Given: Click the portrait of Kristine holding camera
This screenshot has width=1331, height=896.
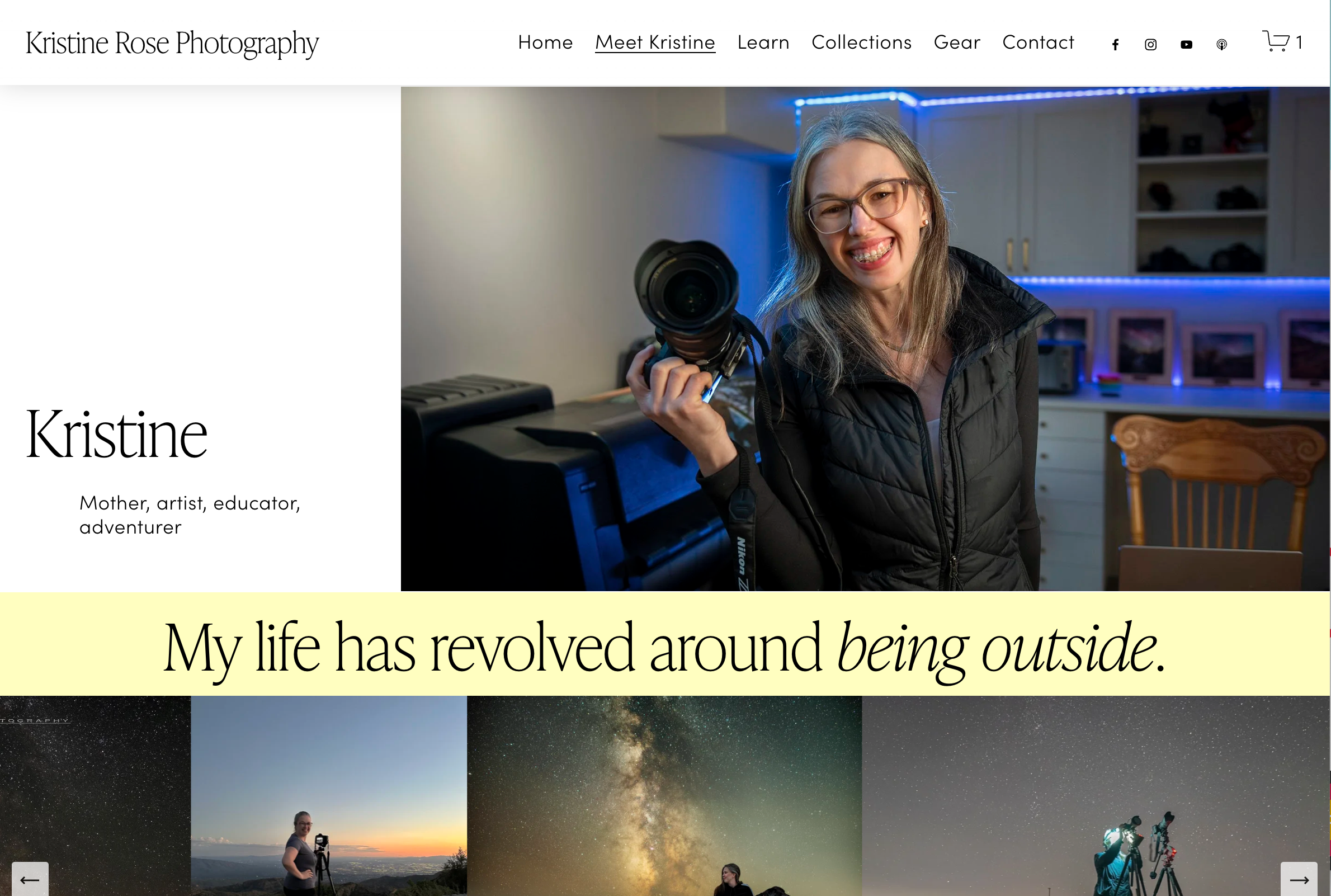Looking at the screenshot, I should click(x=865, y=338).
